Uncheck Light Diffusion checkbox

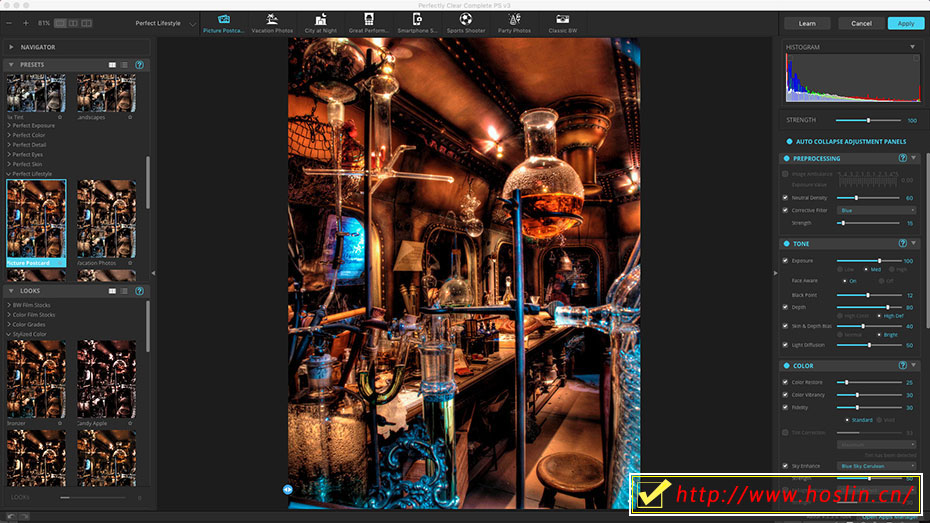point(785,345)
